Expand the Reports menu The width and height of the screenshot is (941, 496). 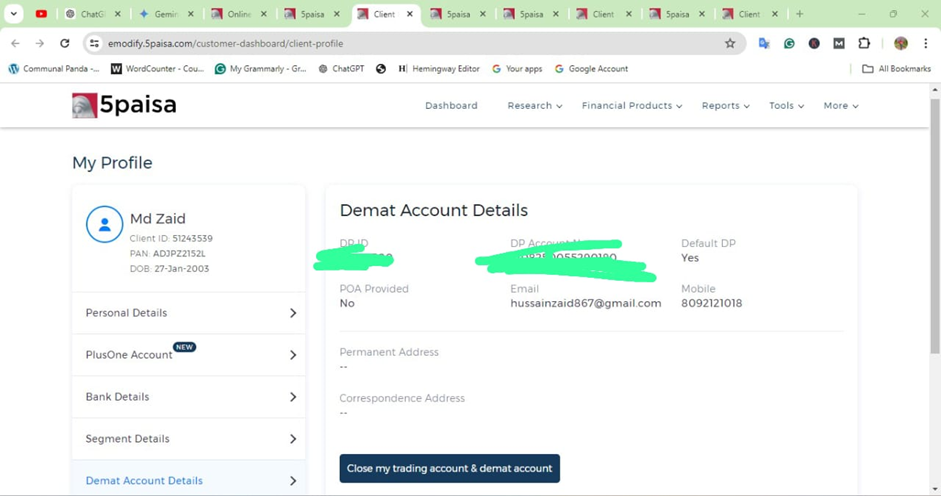(726, 106)
